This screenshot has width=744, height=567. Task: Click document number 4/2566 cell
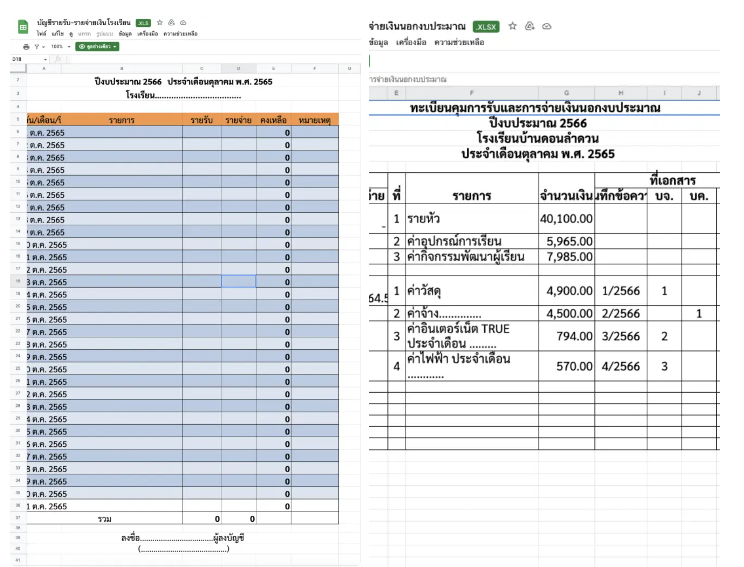621,366
